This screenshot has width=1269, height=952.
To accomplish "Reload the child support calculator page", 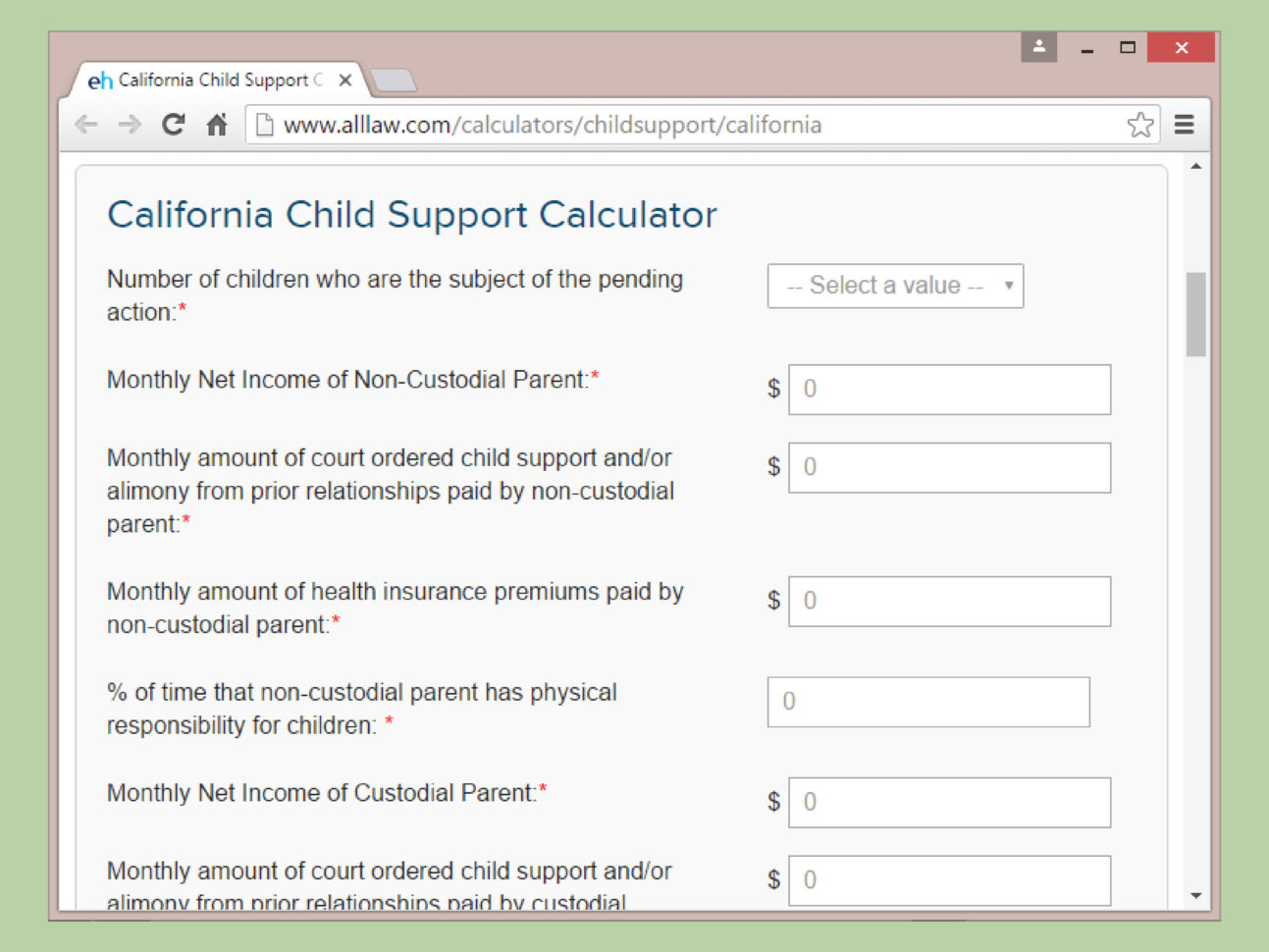I will point(174,125).
